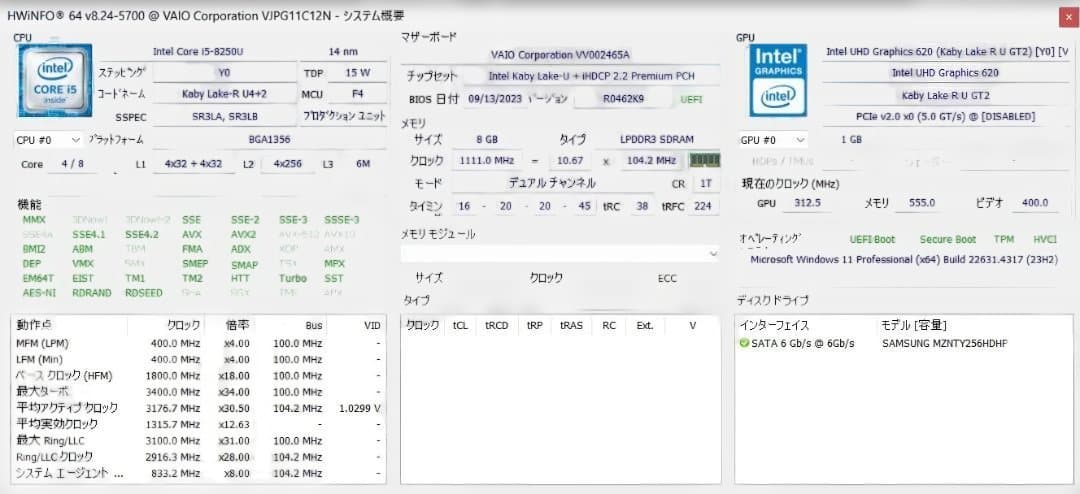Click the Secure Boot indicator
This screenshot has height=494, width=1080.
(x=948, y=240)
